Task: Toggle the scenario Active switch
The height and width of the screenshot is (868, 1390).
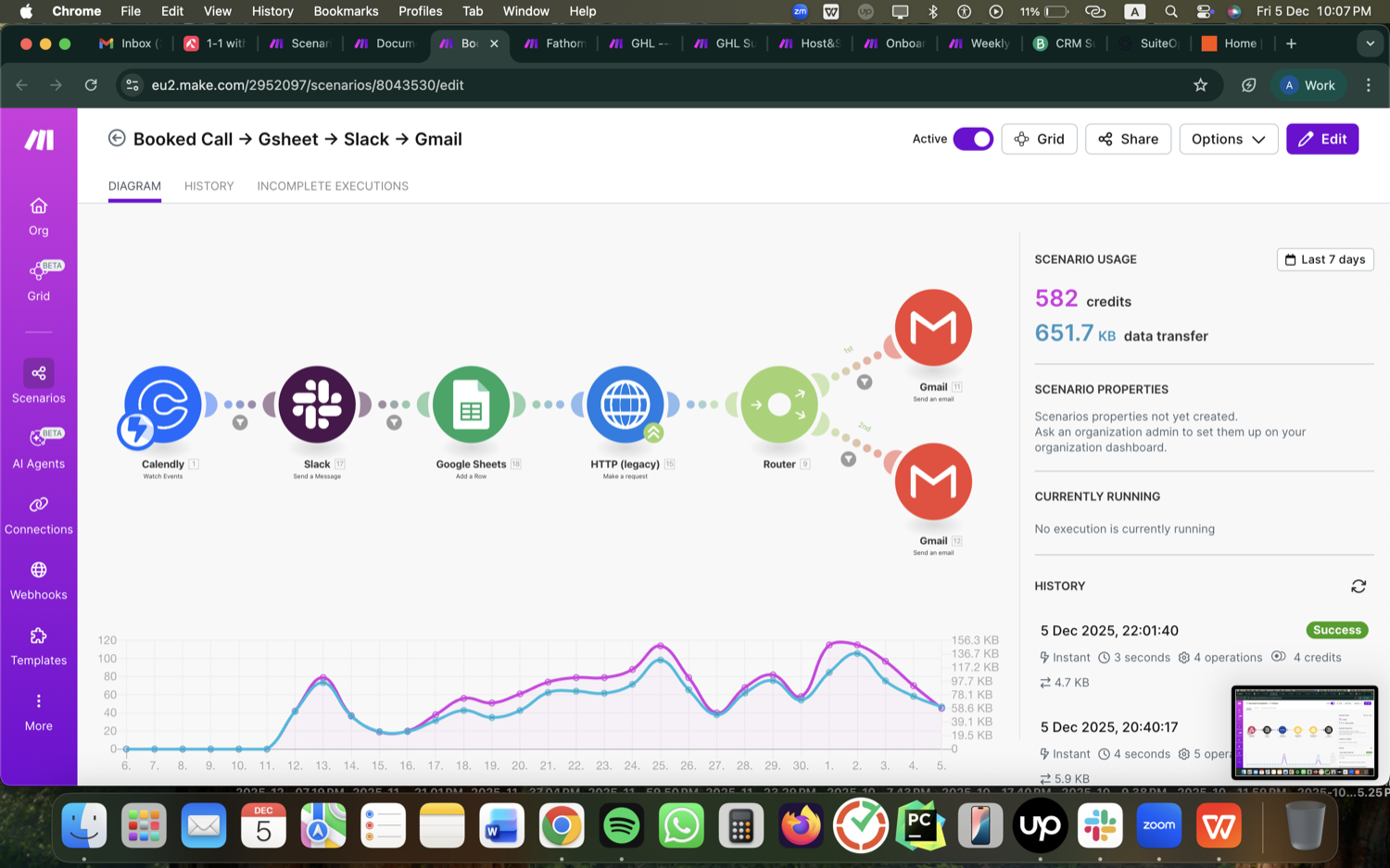Action: point(973,139)
